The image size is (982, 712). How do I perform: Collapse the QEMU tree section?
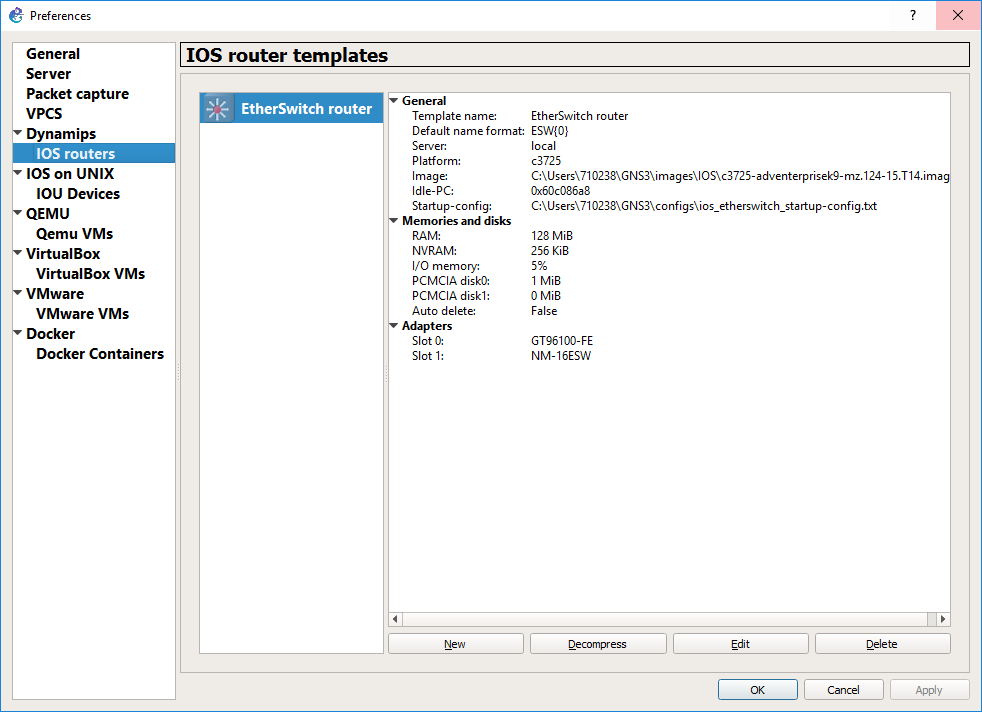18,213
